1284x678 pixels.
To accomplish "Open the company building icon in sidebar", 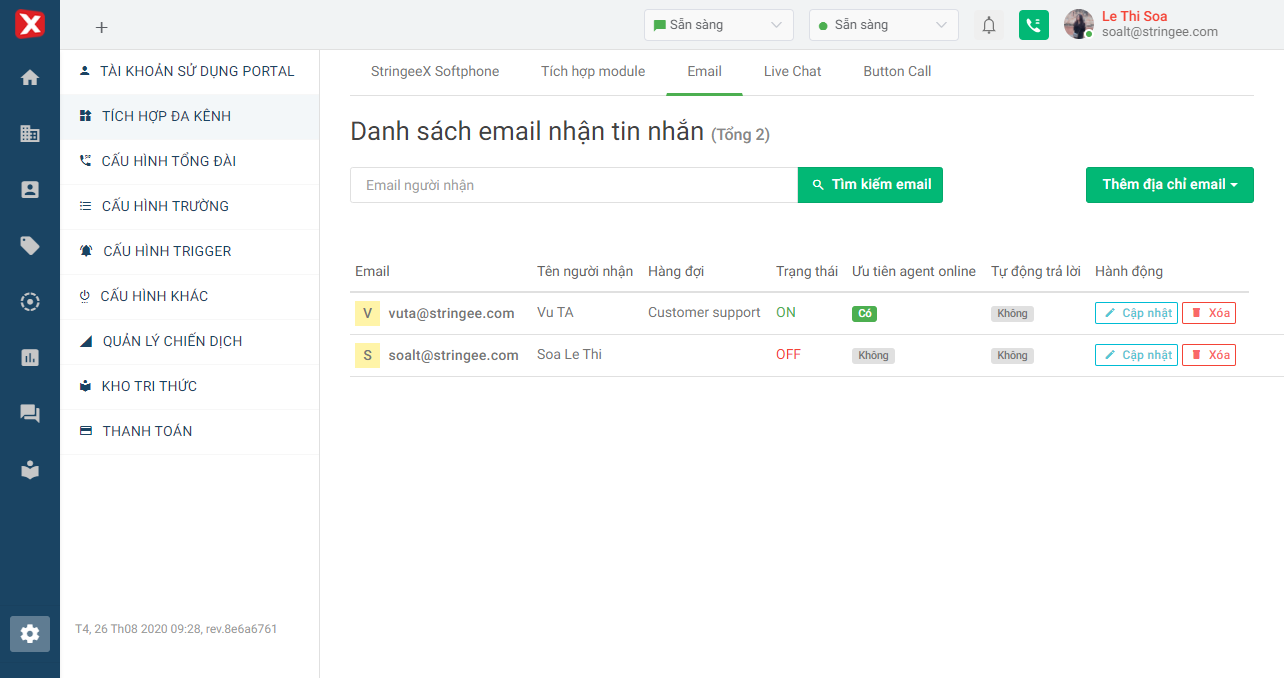I will click(30, 134).
